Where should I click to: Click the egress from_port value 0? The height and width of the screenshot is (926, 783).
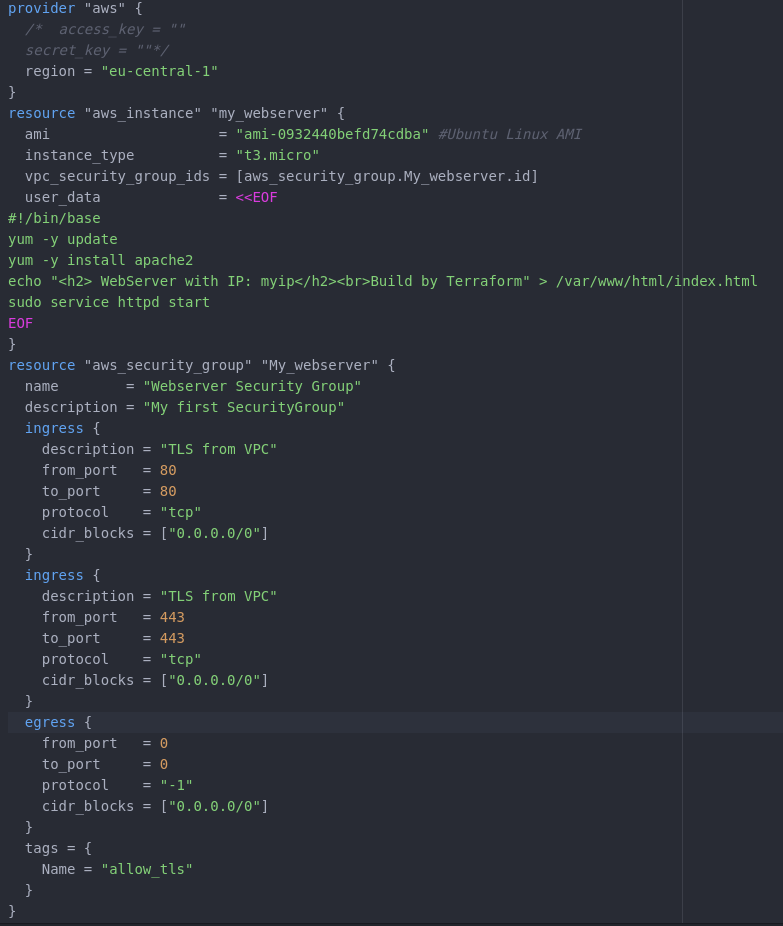164,744
